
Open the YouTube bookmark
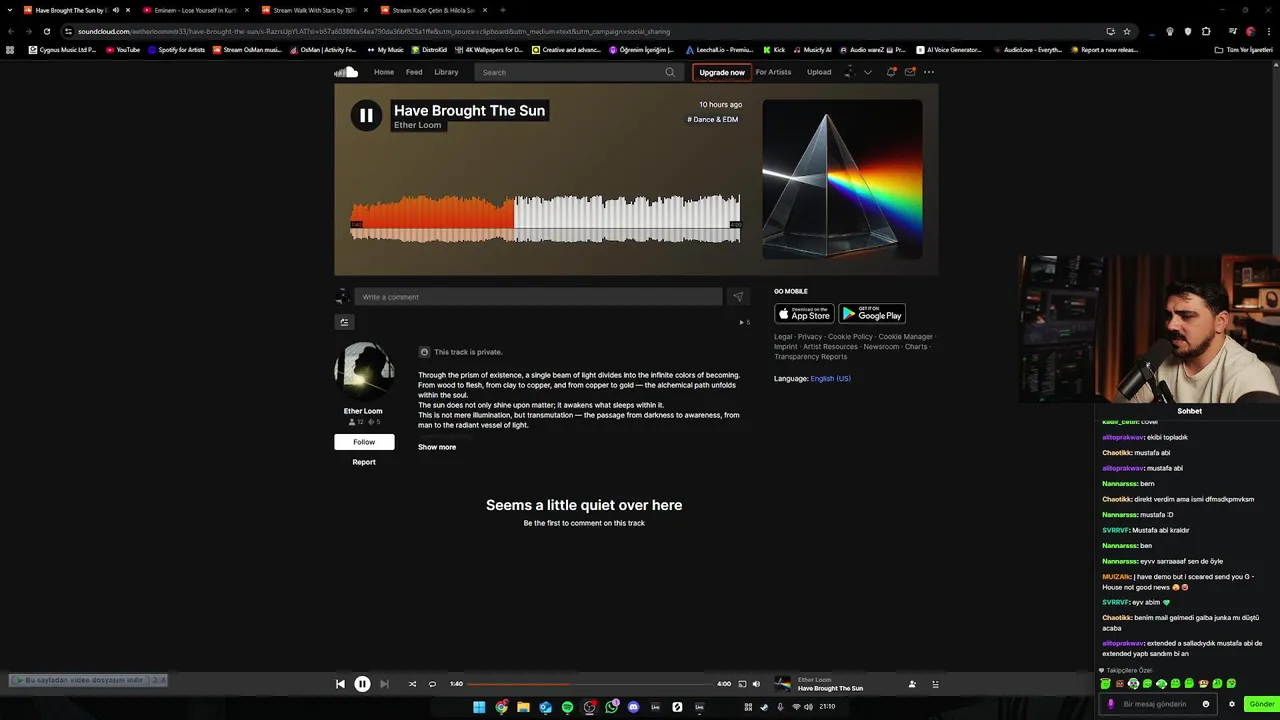coord(123,50)
